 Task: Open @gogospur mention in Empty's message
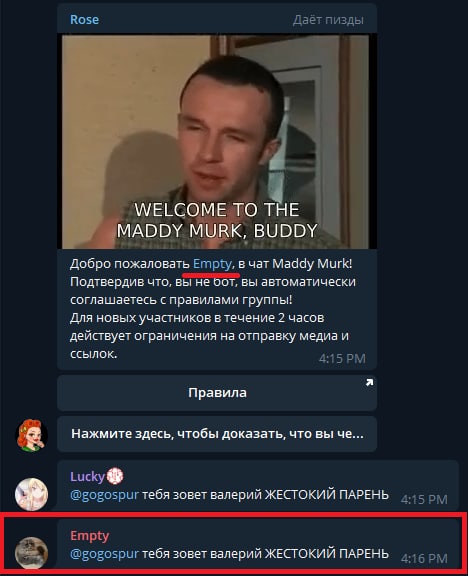coord(104,554)
